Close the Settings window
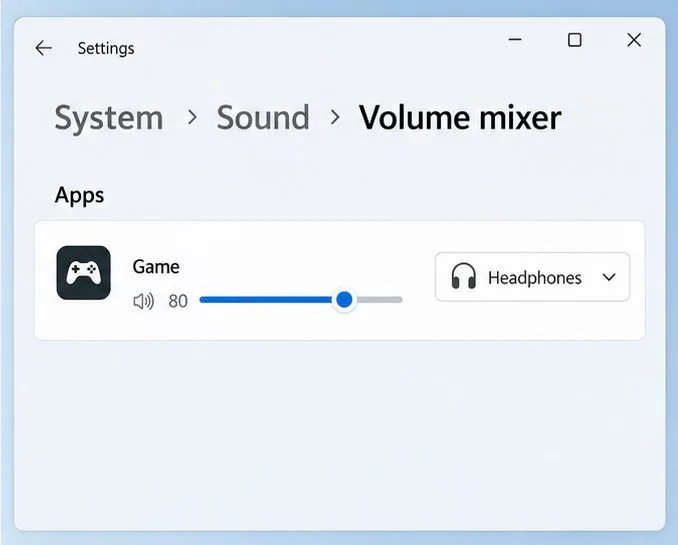Viewport: 678px width, 545px height. click(x=634, y=40)
